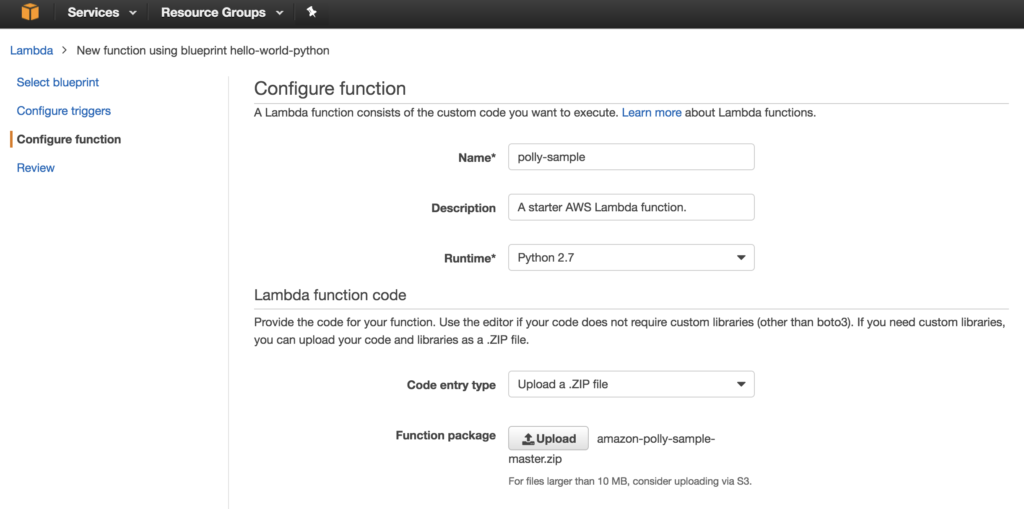Click the Configure function page heading

pos(330,88)
